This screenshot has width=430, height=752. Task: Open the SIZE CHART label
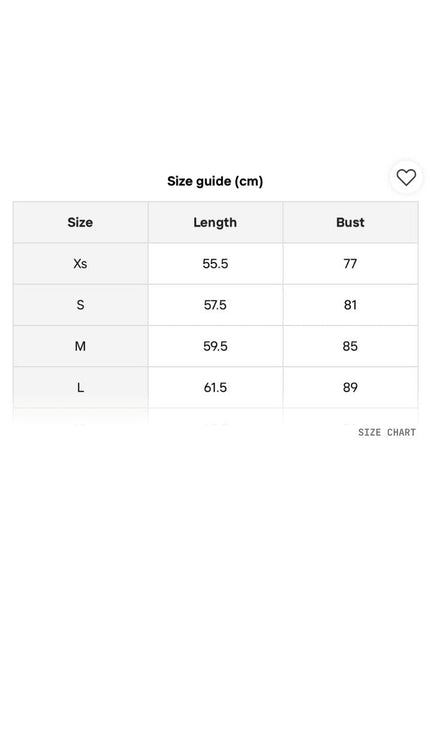point(387,432)
